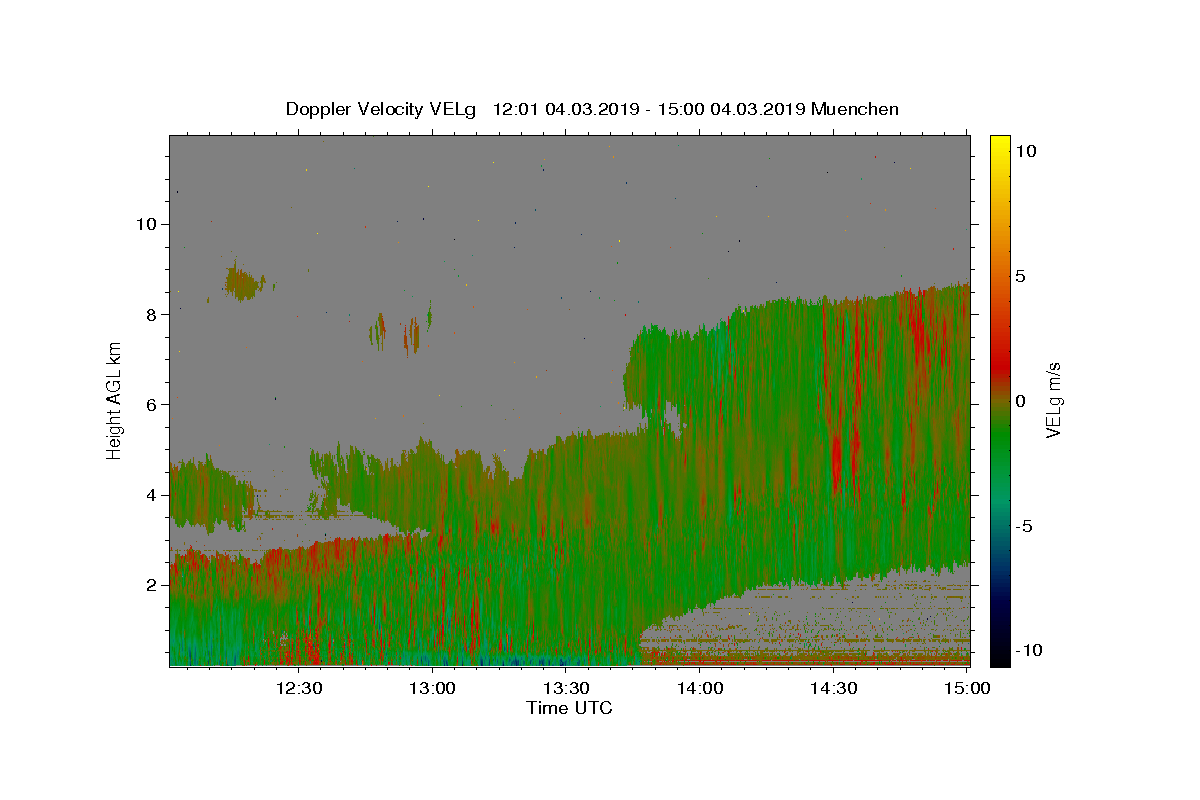Click the green region of the colorbar
This screenshot has width=1200, height=800.
[x=1000, y=440]
